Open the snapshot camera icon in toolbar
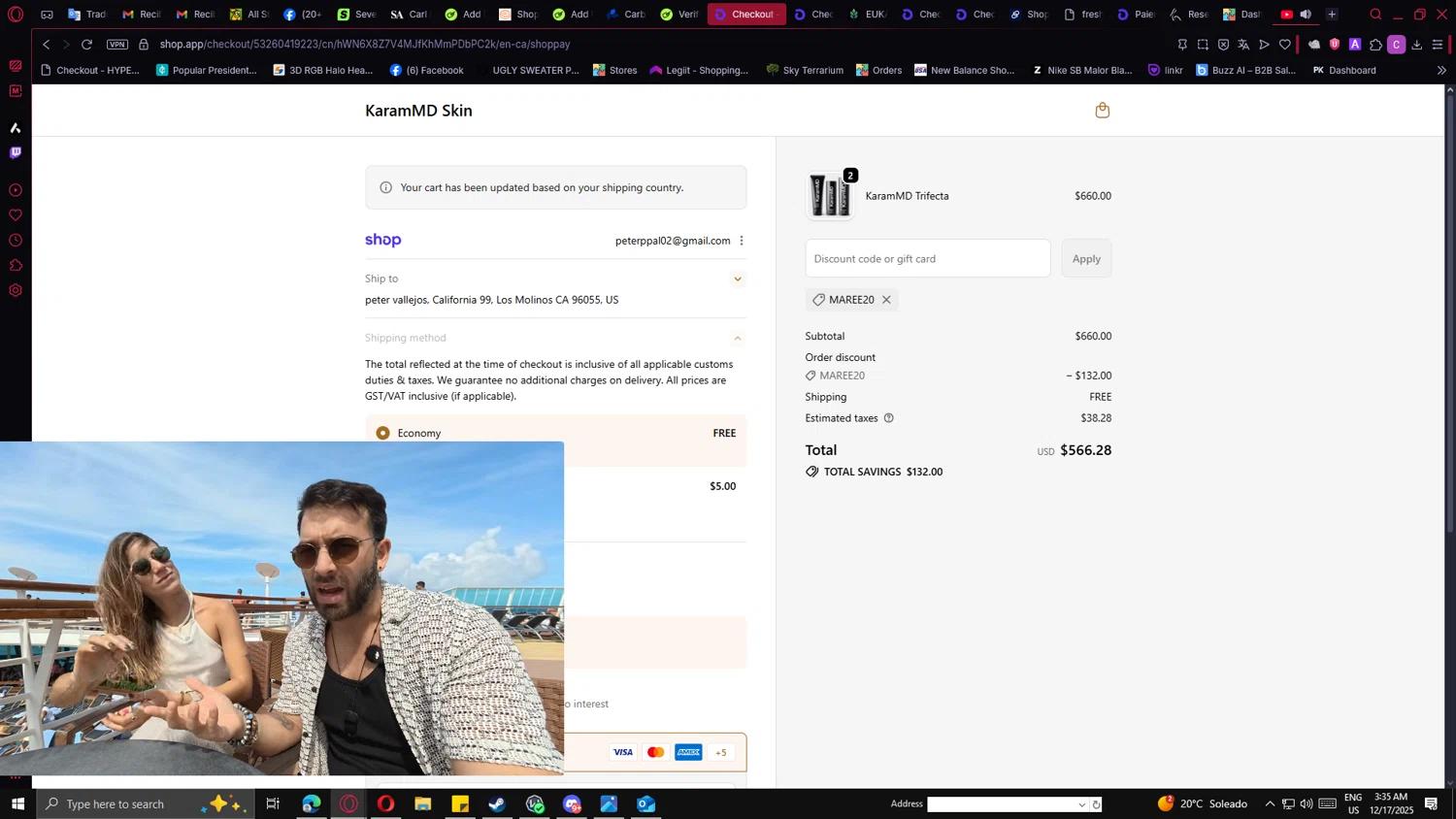This screenshot has width=1456, height=819. click(1203, 45)
